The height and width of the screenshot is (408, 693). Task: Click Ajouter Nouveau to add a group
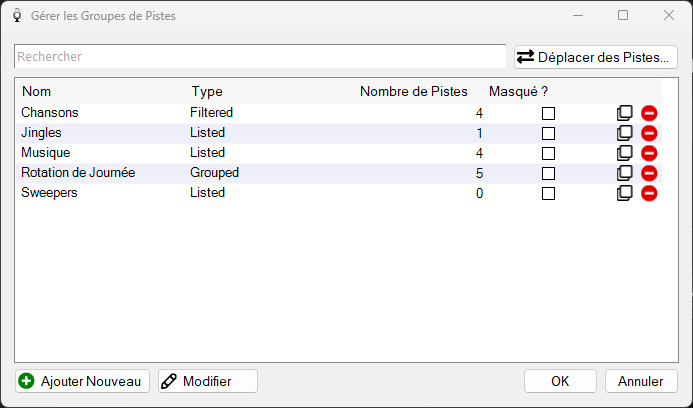(x=83, y=381)
